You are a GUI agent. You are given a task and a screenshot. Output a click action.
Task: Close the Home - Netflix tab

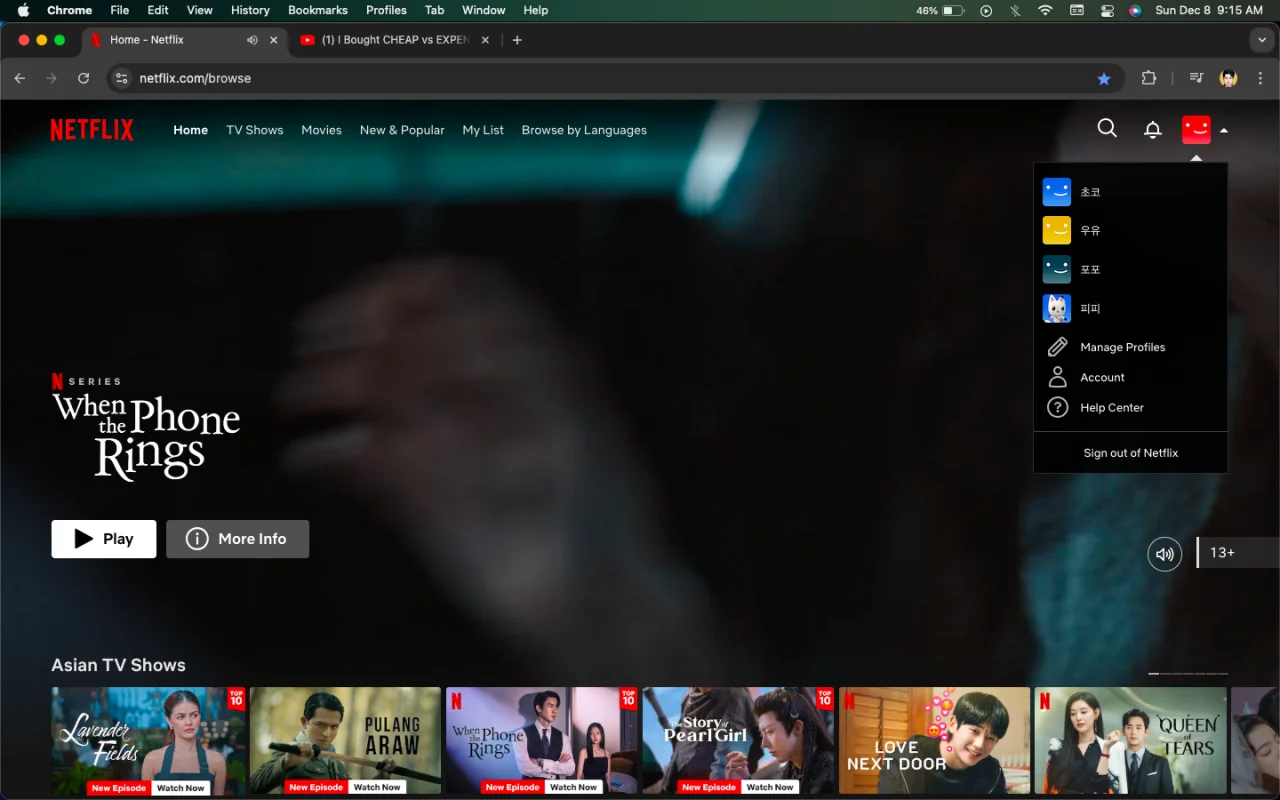coord(274,40)
